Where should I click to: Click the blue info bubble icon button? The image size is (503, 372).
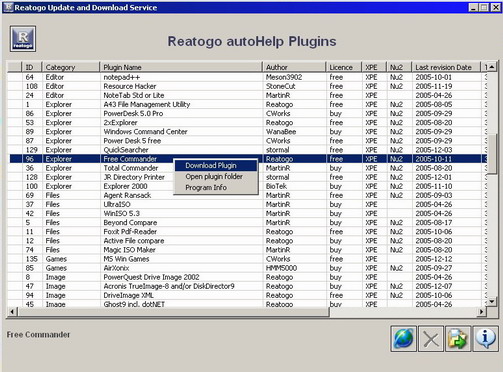(x=486, y=339)
